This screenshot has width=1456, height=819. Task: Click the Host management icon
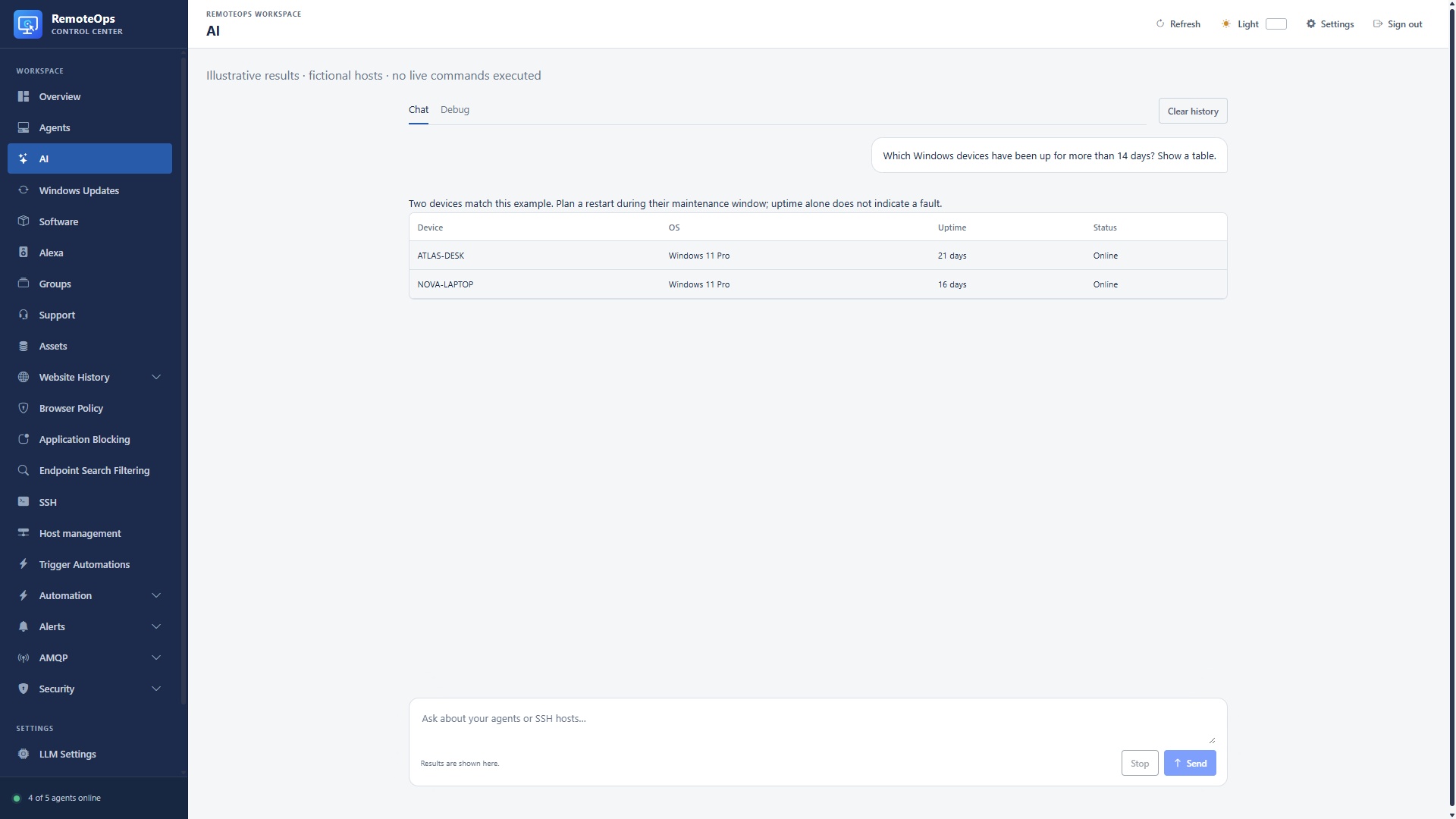coord(24,533)
